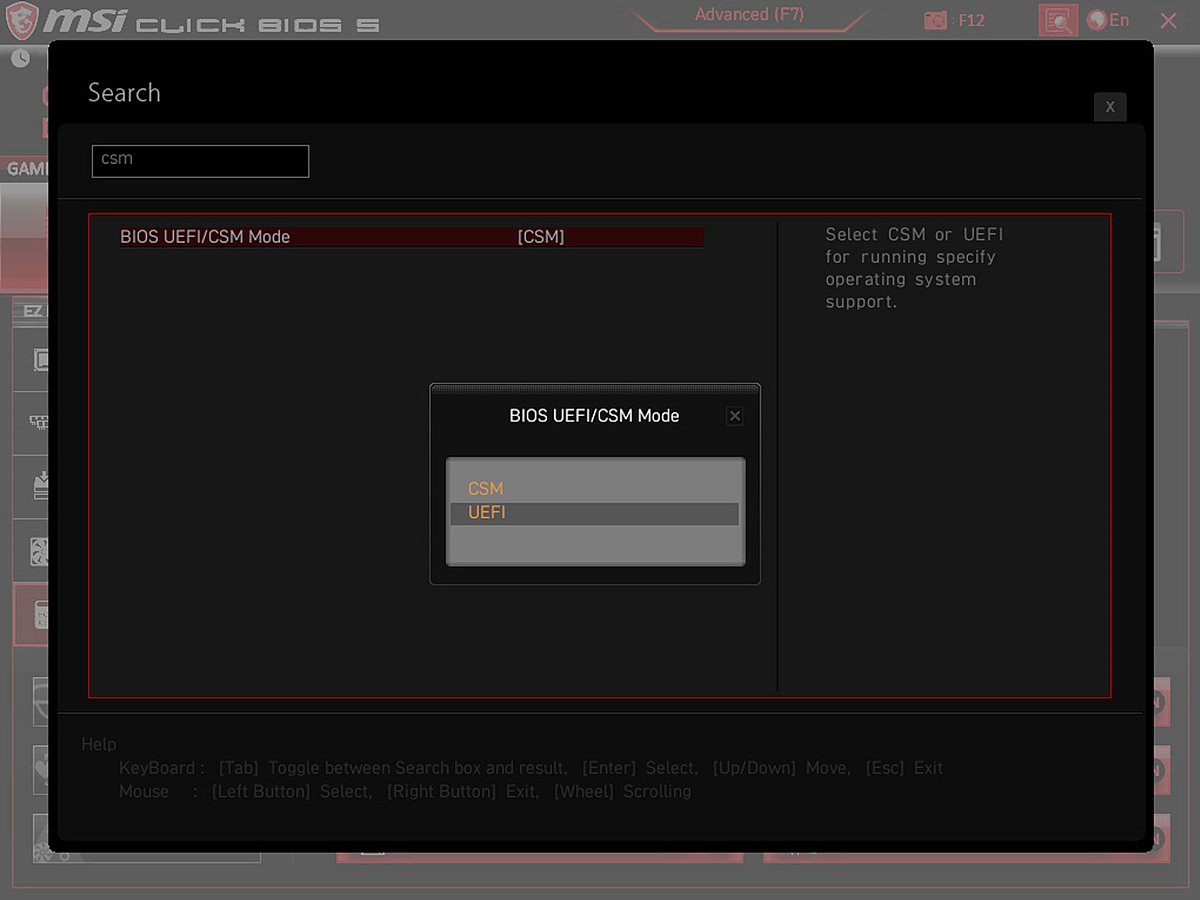The height and width of the screenshot is (900, 1200).
Task: Select UEFI in the mode popup
Action: click(x=594, y=513)
